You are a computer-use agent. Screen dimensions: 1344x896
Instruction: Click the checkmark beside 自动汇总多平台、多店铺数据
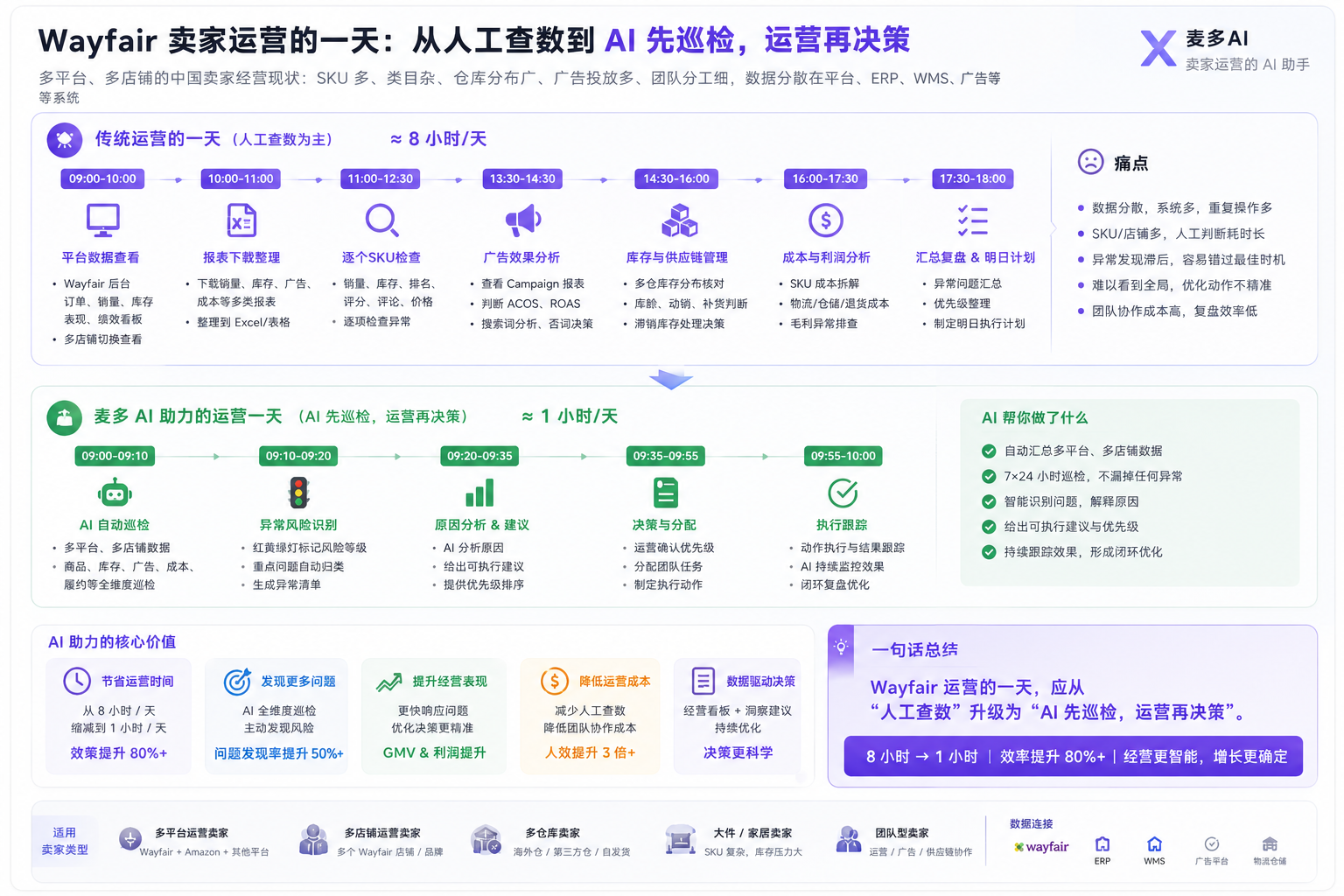(989, 451)
